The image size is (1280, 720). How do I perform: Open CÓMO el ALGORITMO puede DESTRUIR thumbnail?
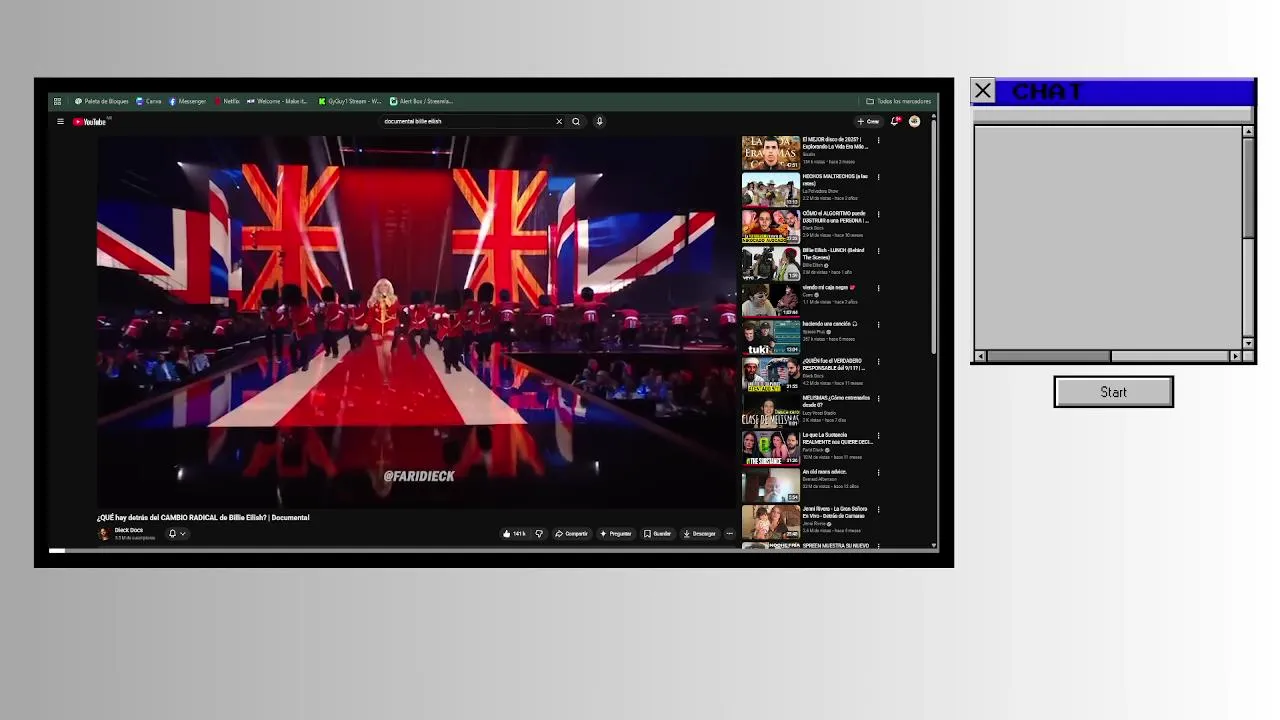[770, 227]
